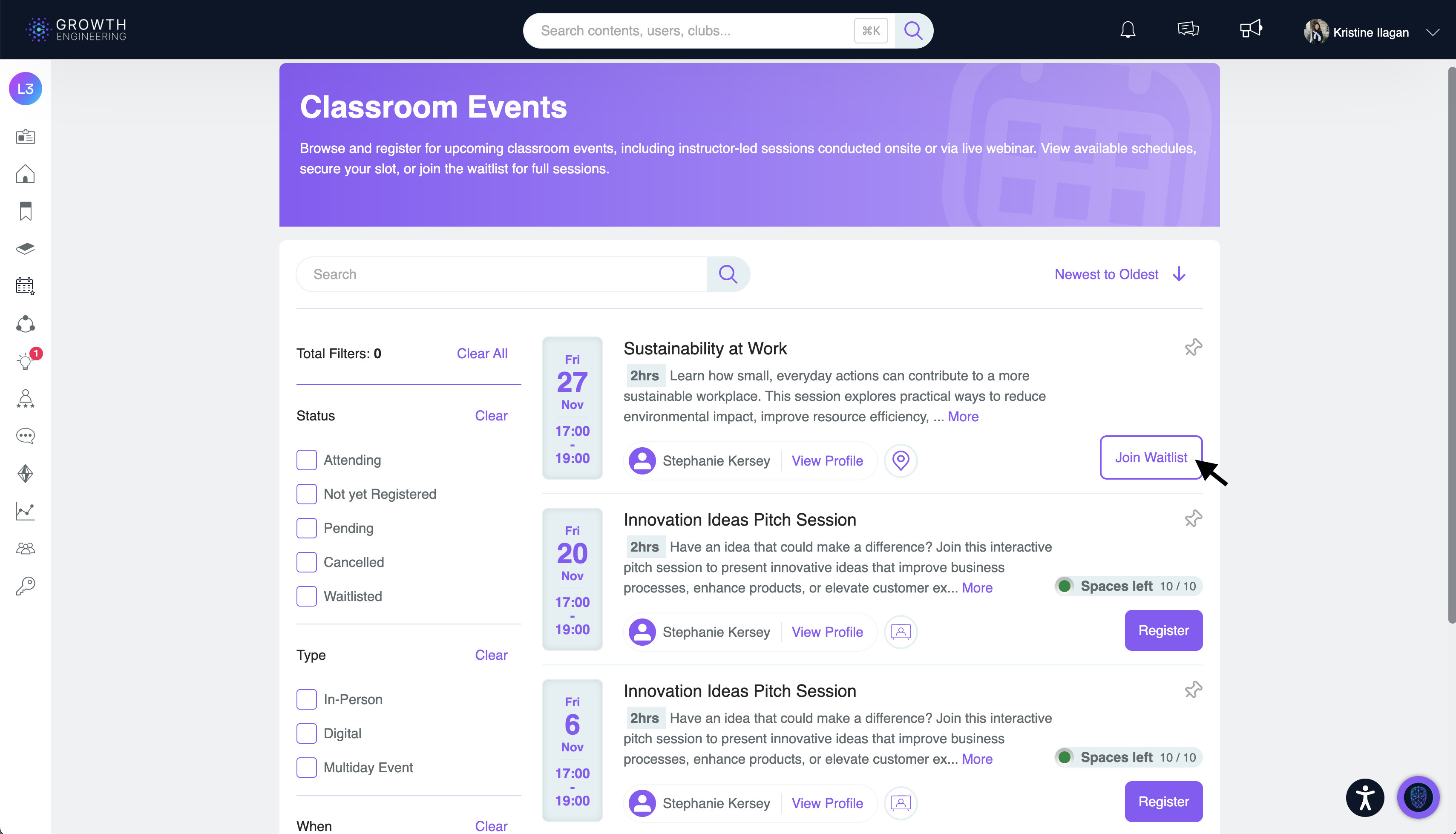Check the Cancelled status filter
The image size is (1456, 834).
click(306, 562)
